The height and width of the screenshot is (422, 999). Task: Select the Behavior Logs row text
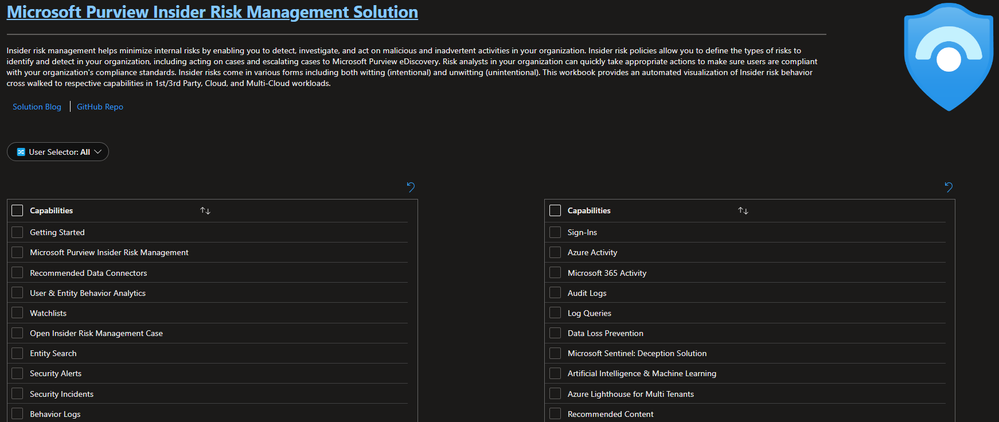tap(55, 414)
